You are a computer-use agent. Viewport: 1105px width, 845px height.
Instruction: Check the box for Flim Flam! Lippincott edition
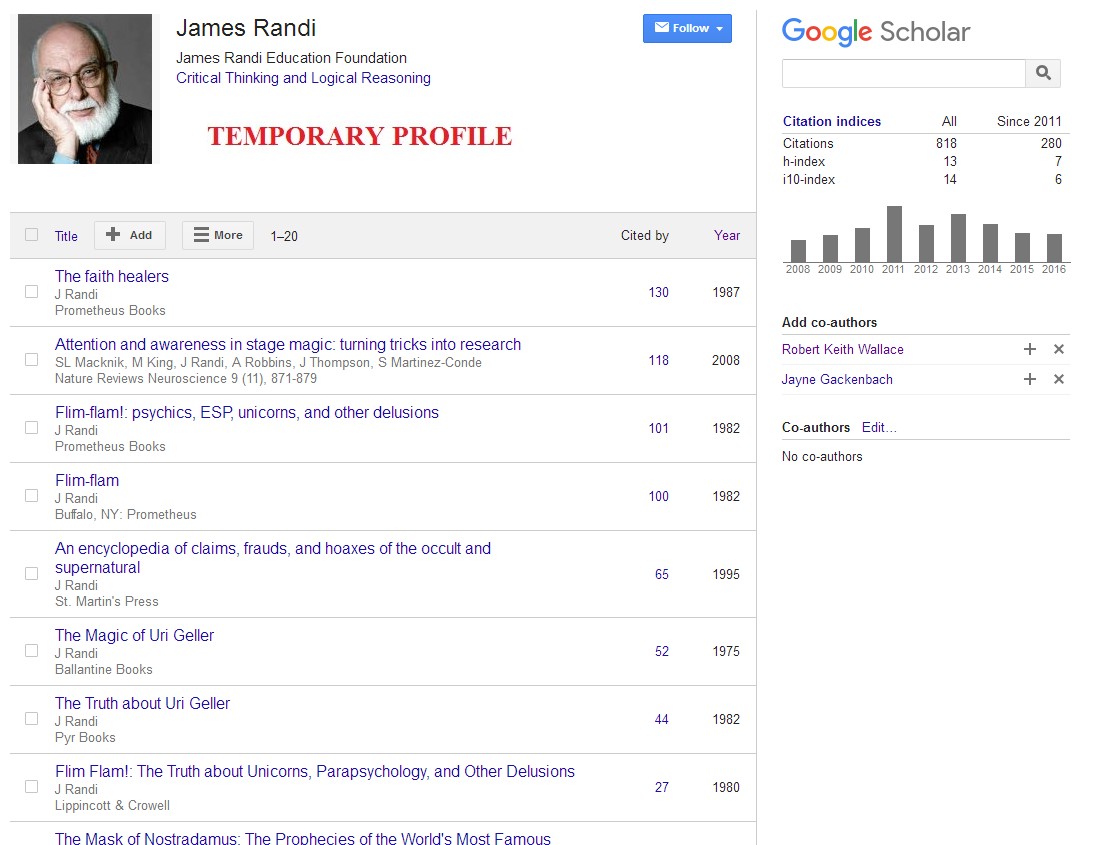point(32,787)
